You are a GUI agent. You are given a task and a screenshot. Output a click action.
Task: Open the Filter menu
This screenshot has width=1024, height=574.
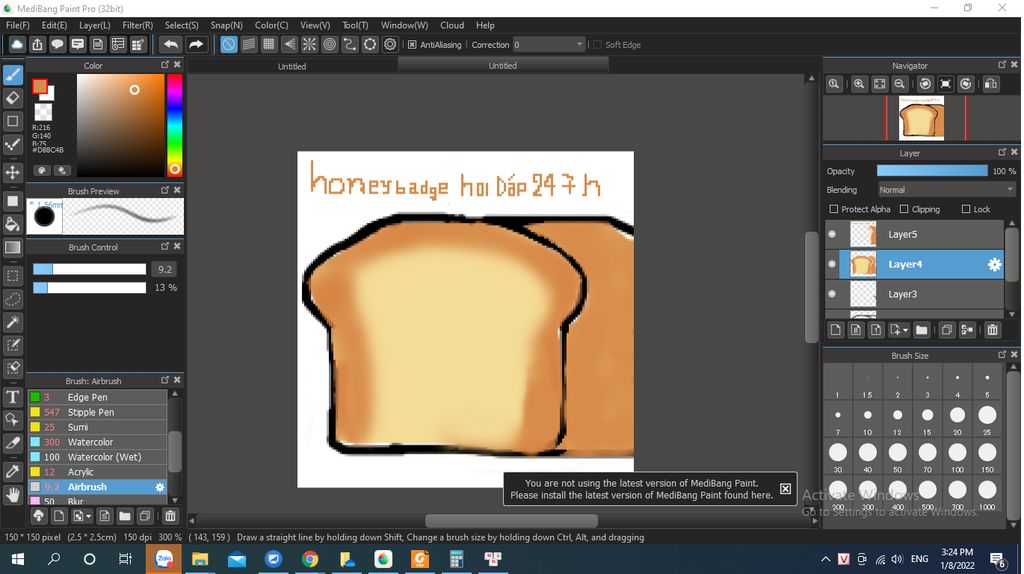coord(137,25)
